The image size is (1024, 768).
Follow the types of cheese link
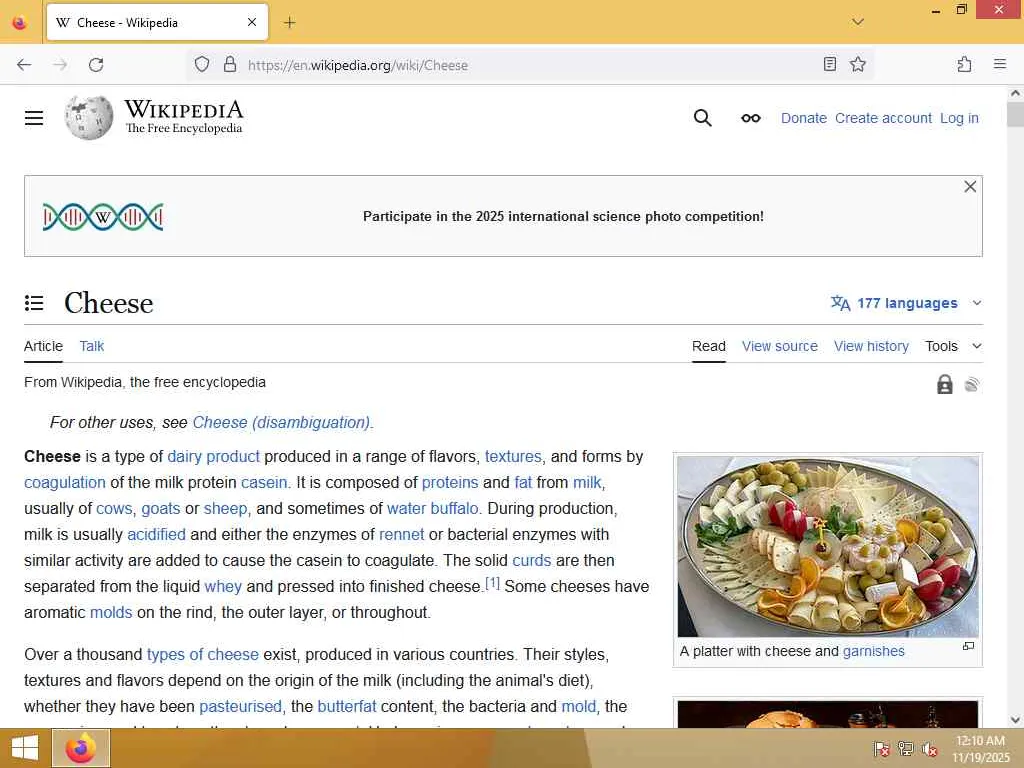coord(202,654)
